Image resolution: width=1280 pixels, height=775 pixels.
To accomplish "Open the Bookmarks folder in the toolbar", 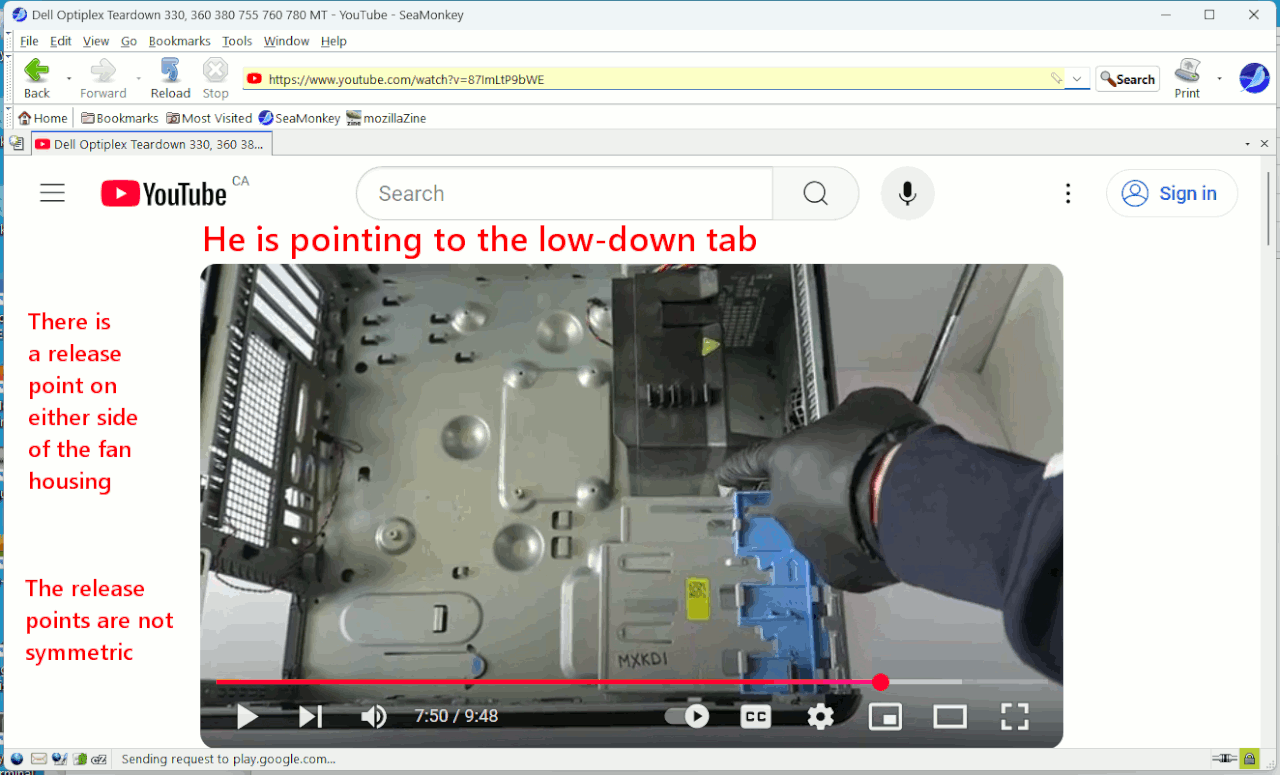I will pos(120,118).
